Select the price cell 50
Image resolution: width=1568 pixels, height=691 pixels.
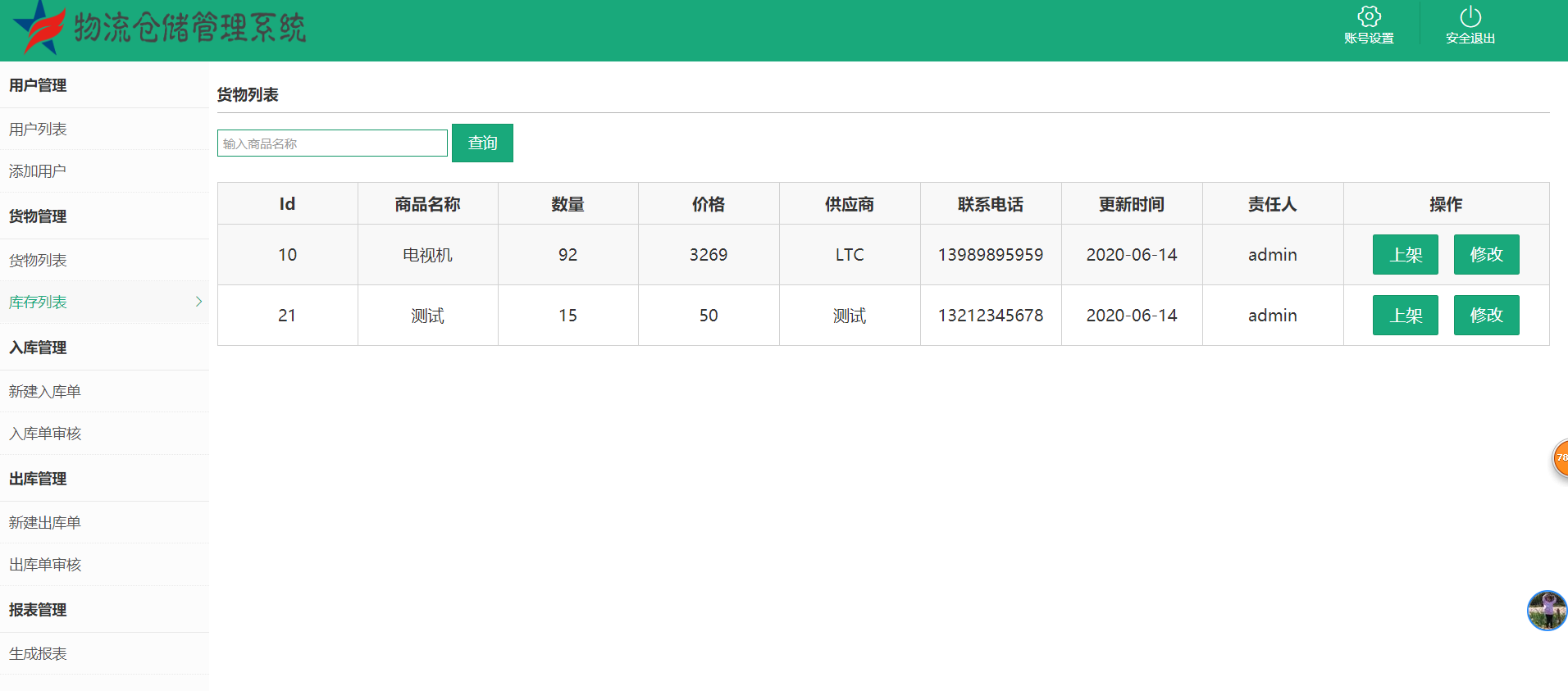point(709,316)
